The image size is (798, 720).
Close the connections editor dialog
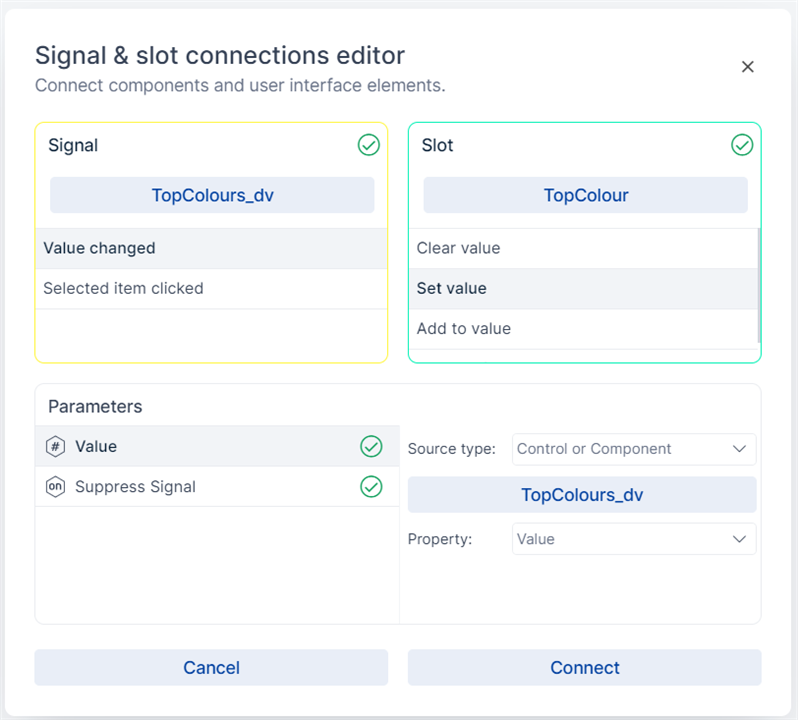tap(747, 67)
